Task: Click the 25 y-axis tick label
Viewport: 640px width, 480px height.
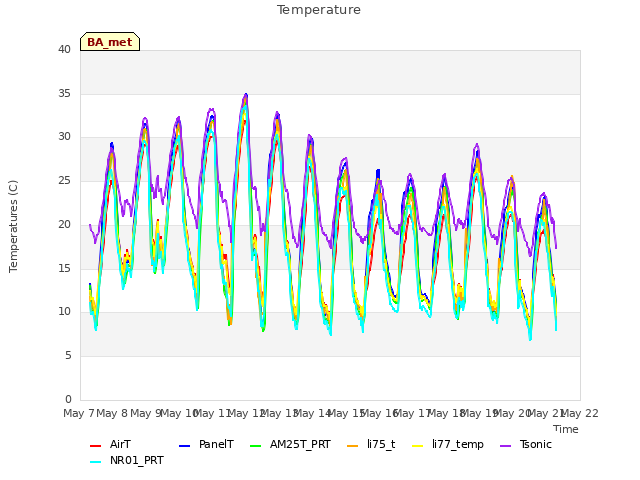Action: [x=64, y=180]
